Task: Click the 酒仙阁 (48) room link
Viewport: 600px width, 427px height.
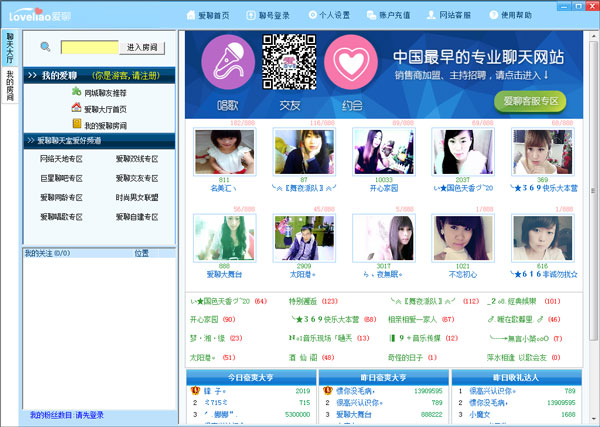Action: 311,357
